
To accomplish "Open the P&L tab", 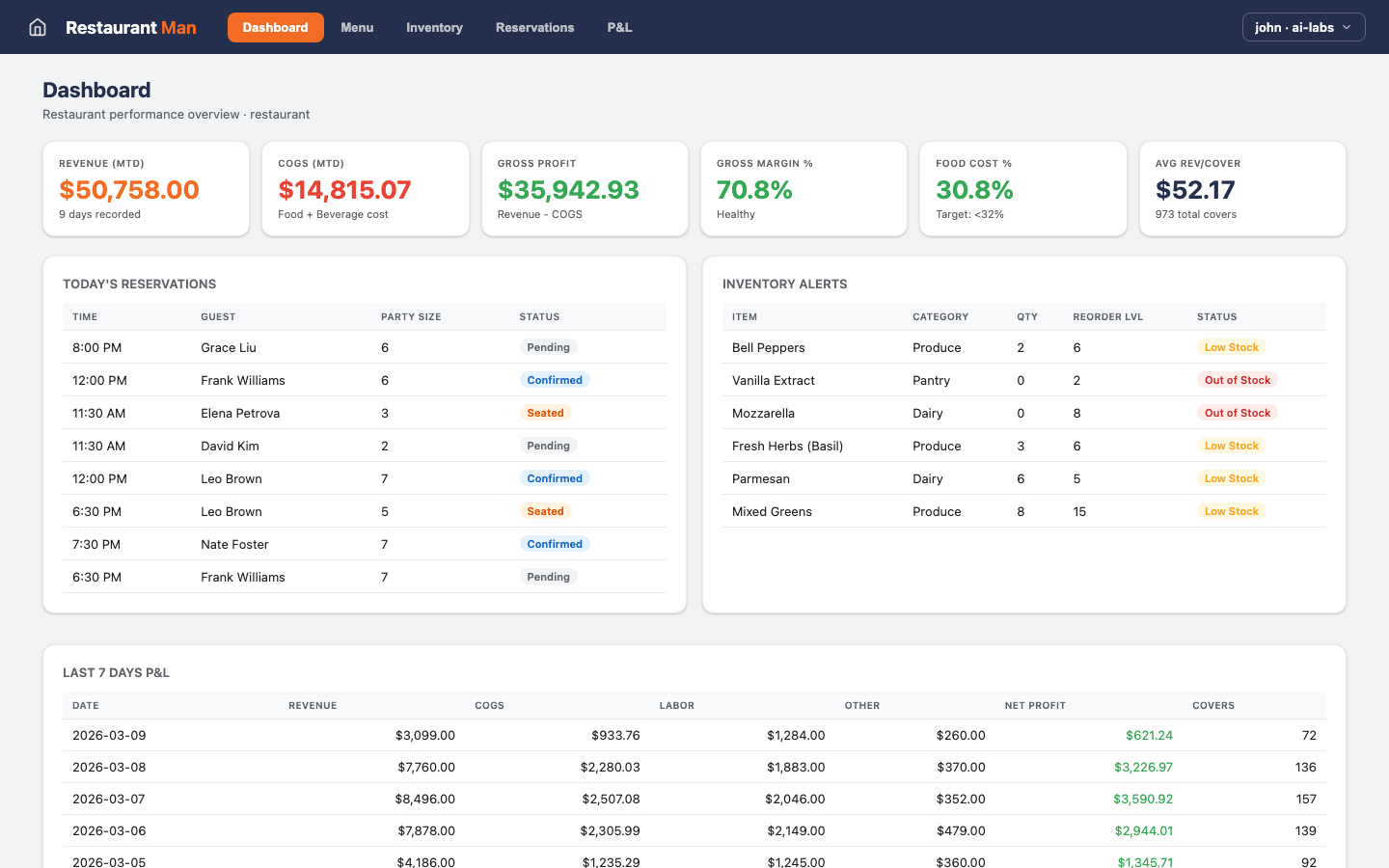I will pos(619,27).
